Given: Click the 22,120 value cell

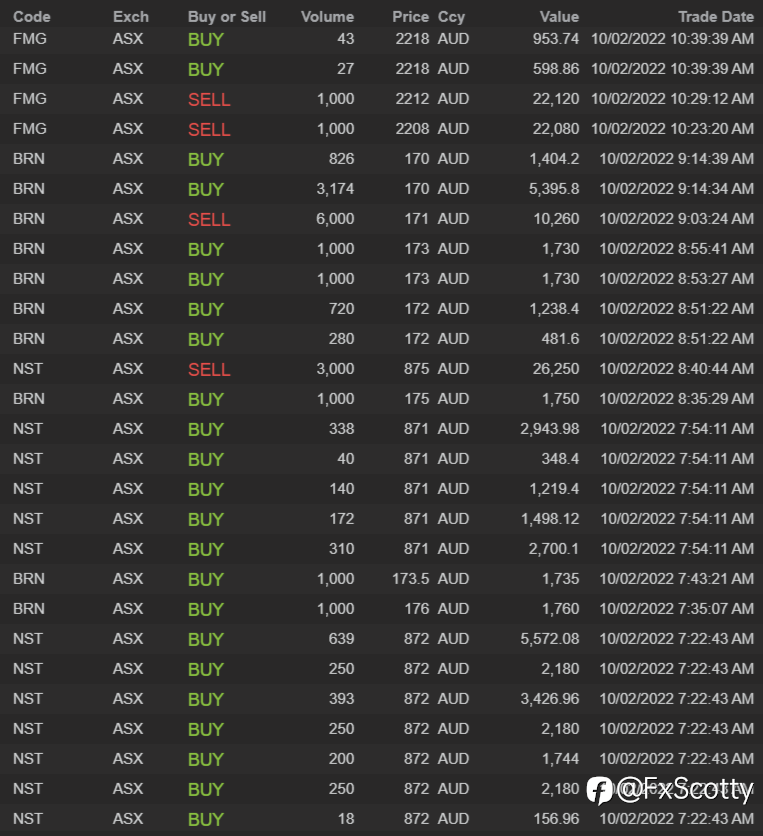Looking at the screenshot, I should [556, 99].
